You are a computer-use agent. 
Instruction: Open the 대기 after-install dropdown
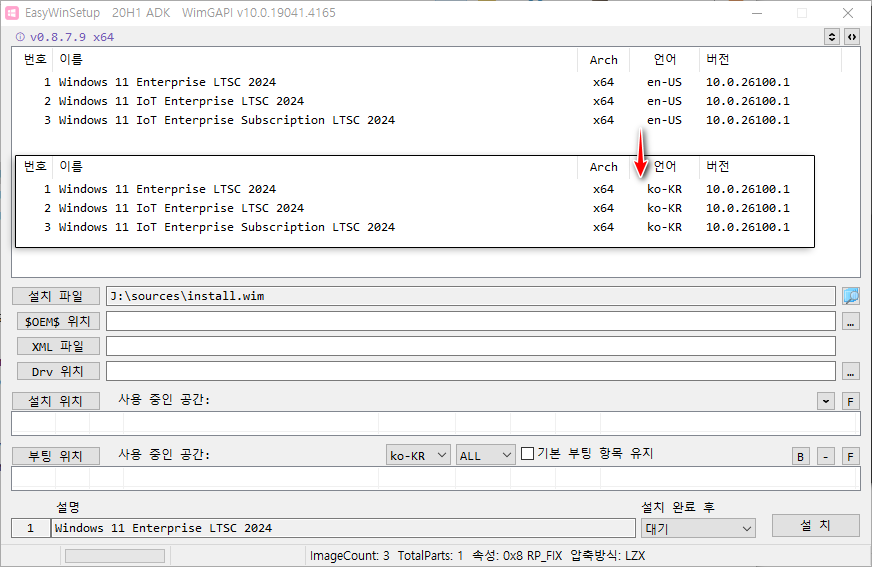tap(698, 528)
